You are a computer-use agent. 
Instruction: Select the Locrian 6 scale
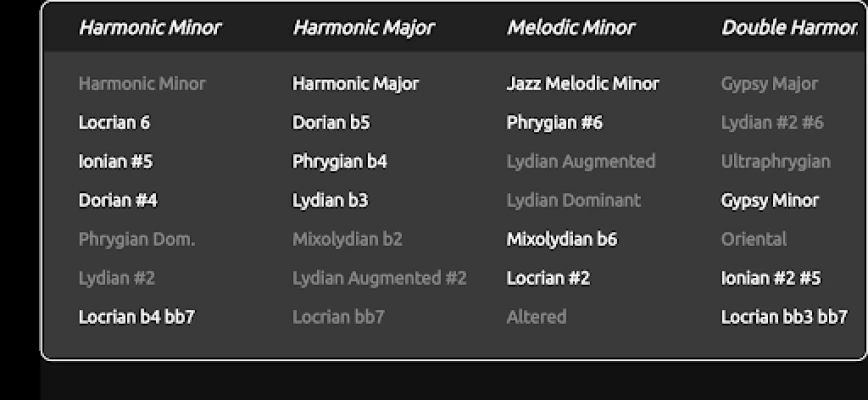(114, 123)
